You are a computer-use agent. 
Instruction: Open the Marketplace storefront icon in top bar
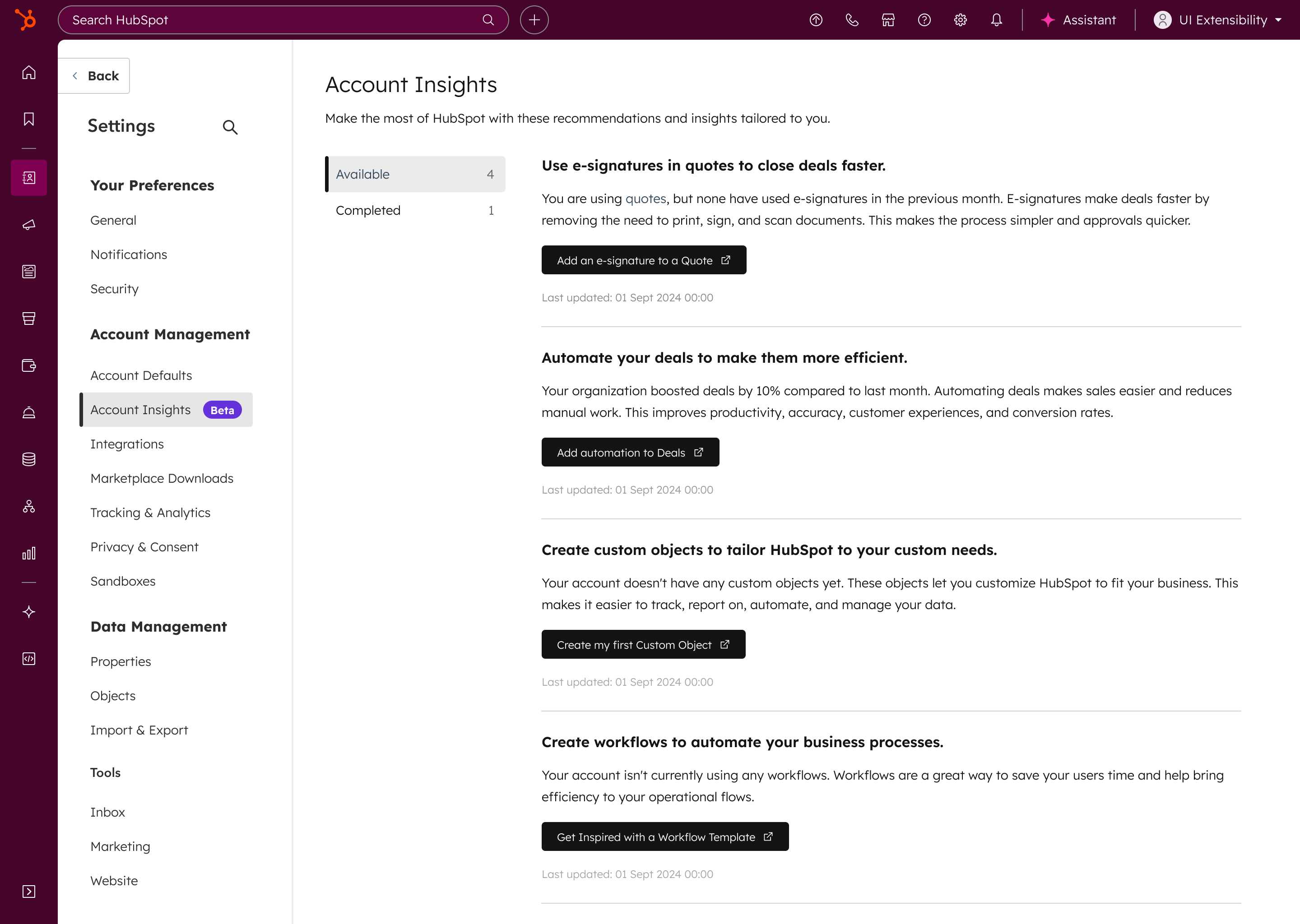pyautogui.click(x=888, y=20)
